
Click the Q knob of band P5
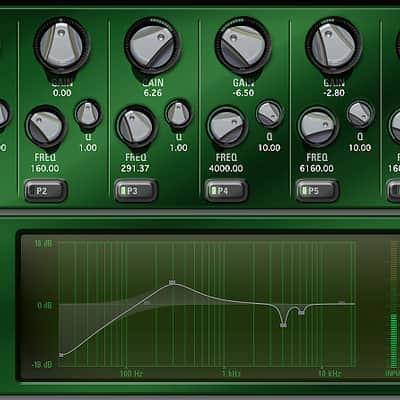point(360,114)
